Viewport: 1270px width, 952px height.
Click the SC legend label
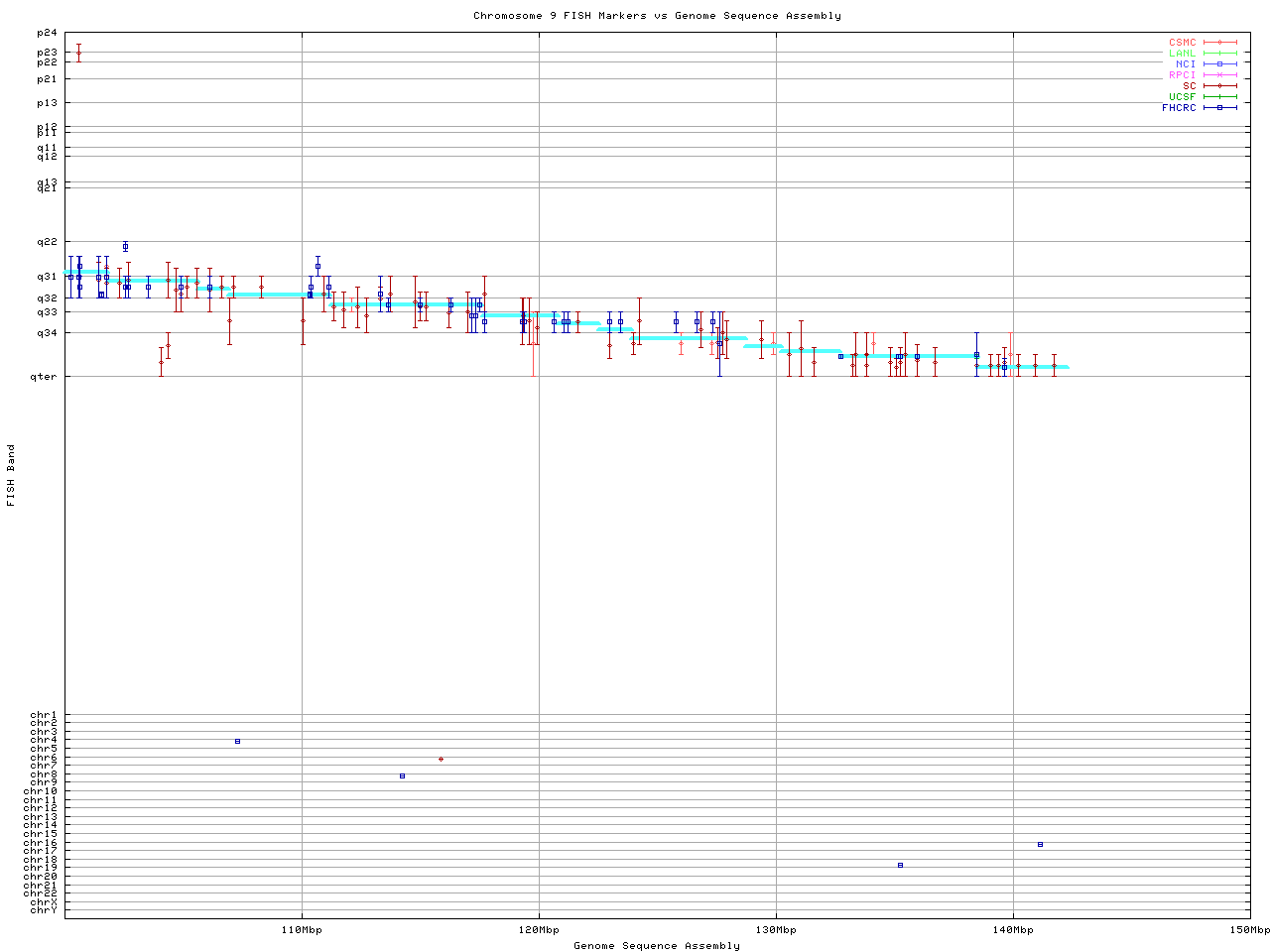pyautogui.click(x=1189, y=86)
